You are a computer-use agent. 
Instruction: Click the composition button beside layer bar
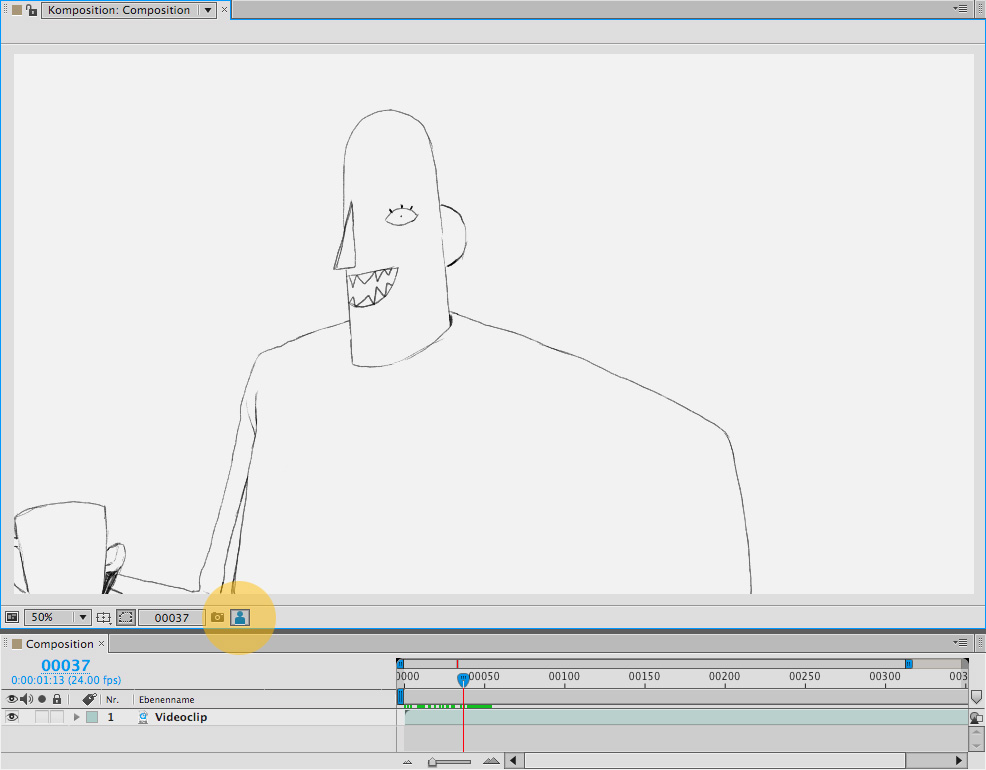976,718
